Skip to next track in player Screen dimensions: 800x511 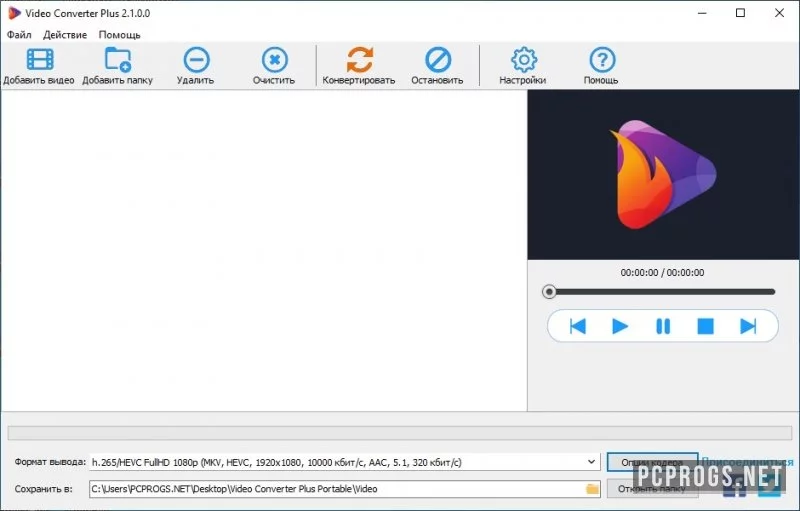coord(748,326)
